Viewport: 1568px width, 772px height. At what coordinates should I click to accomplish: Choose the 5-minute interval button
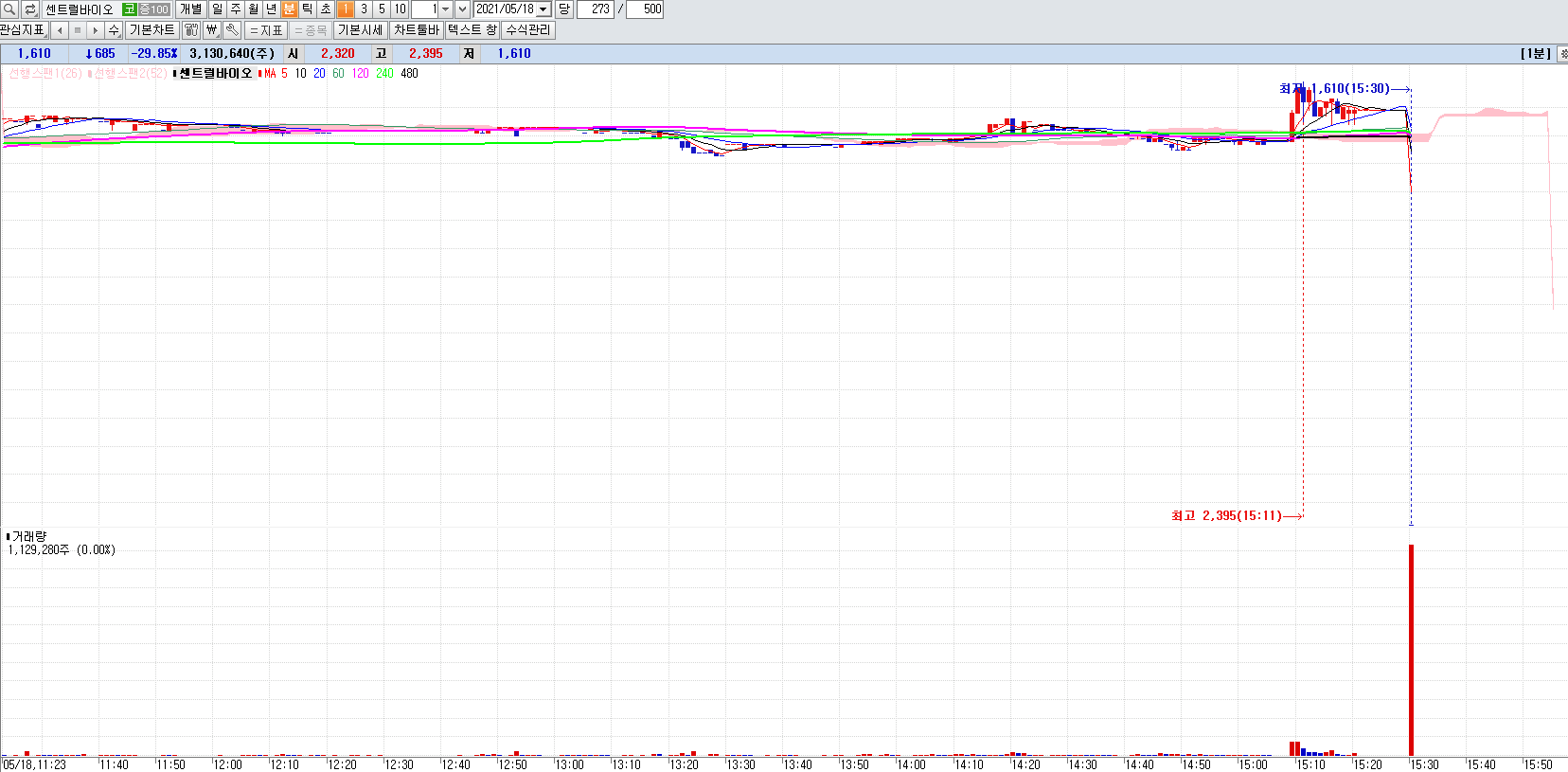pyautogui.click(x=382, y=9)
